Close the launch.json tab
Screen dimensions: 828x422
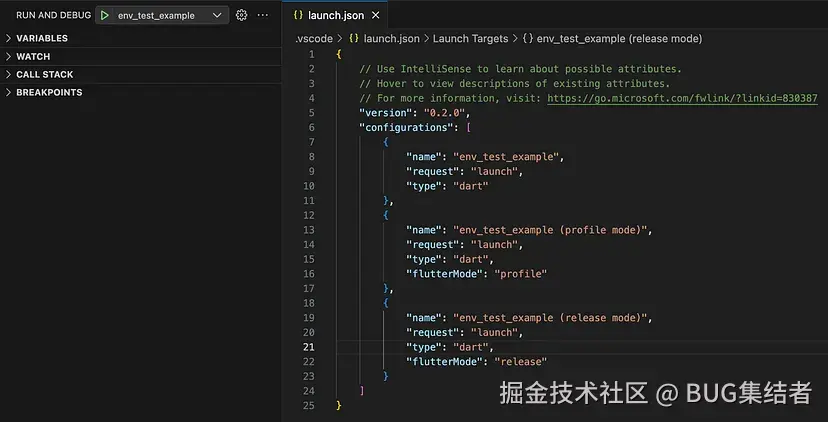coord(375,15)
